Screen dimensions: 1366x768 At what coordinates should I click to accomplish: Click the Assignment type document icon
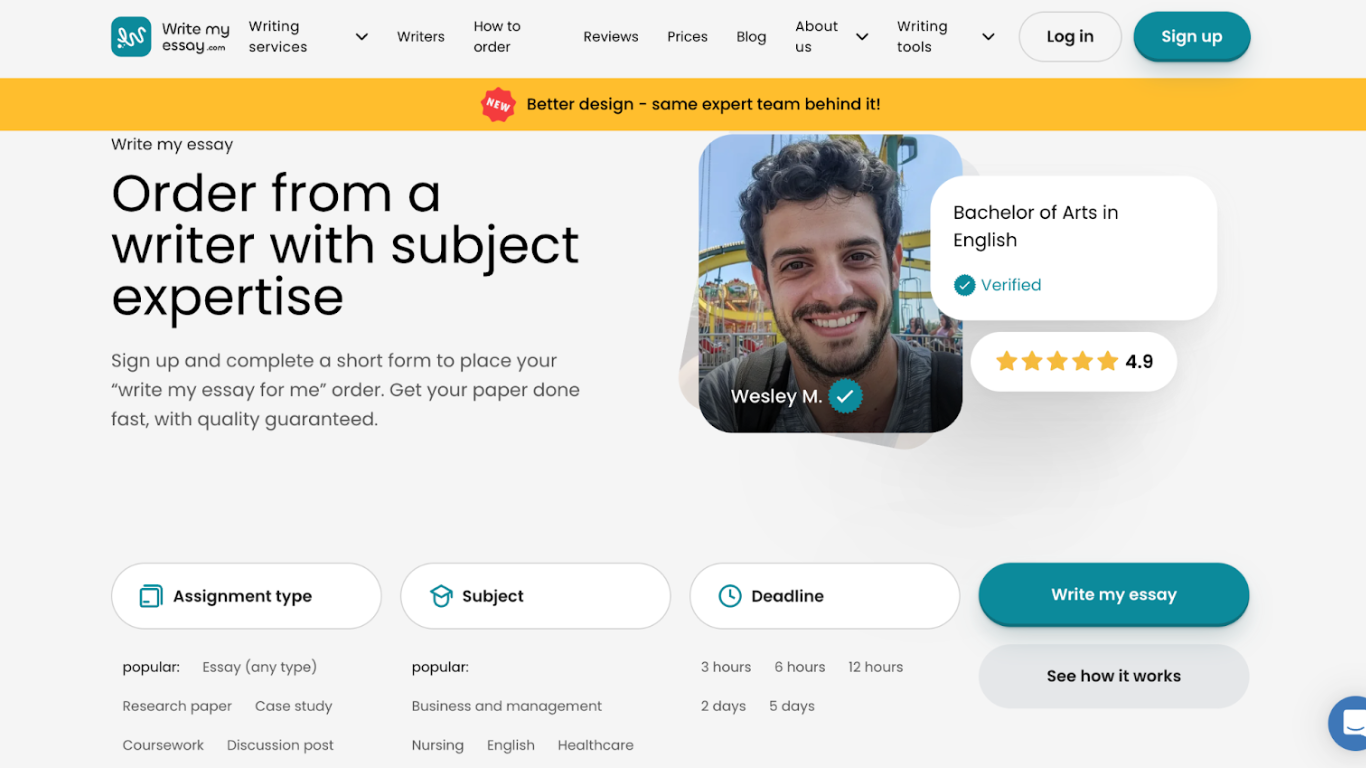coord(151,596)
